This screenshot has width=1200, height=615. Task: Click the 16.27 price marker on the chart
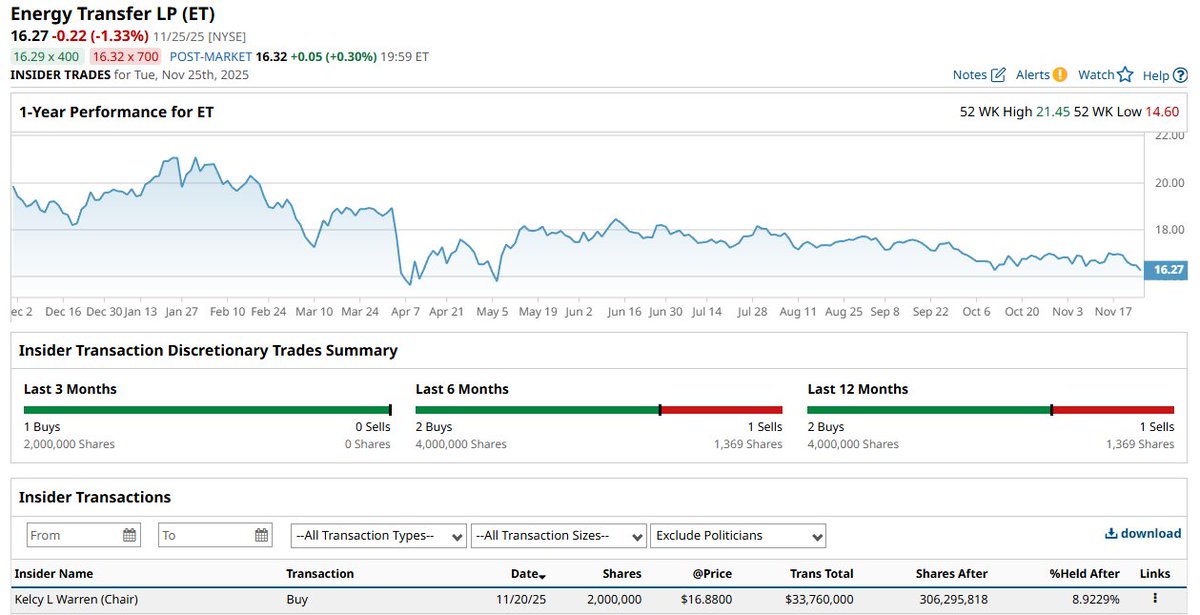(1168, 269)
